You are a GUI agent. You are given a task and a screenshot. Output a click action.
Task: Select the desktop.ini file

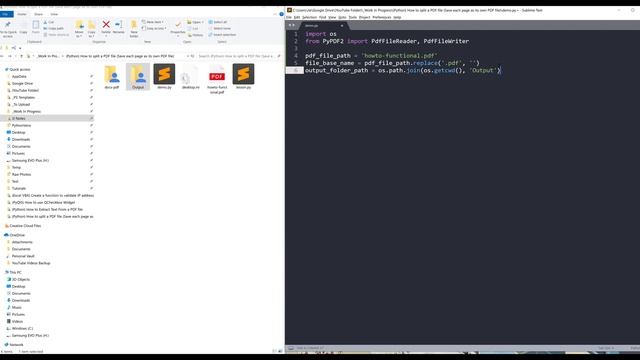click(x=191, y=76)
